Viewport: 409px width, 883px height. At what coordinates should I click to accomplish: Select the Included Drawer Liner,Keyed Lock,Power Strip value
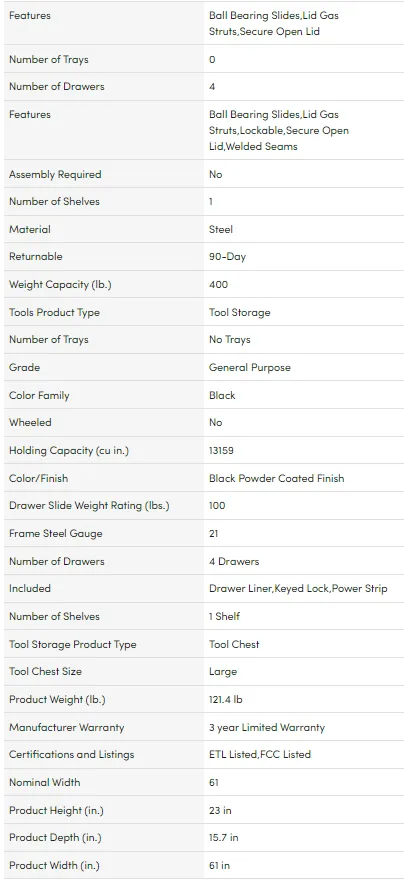point(298,588)
